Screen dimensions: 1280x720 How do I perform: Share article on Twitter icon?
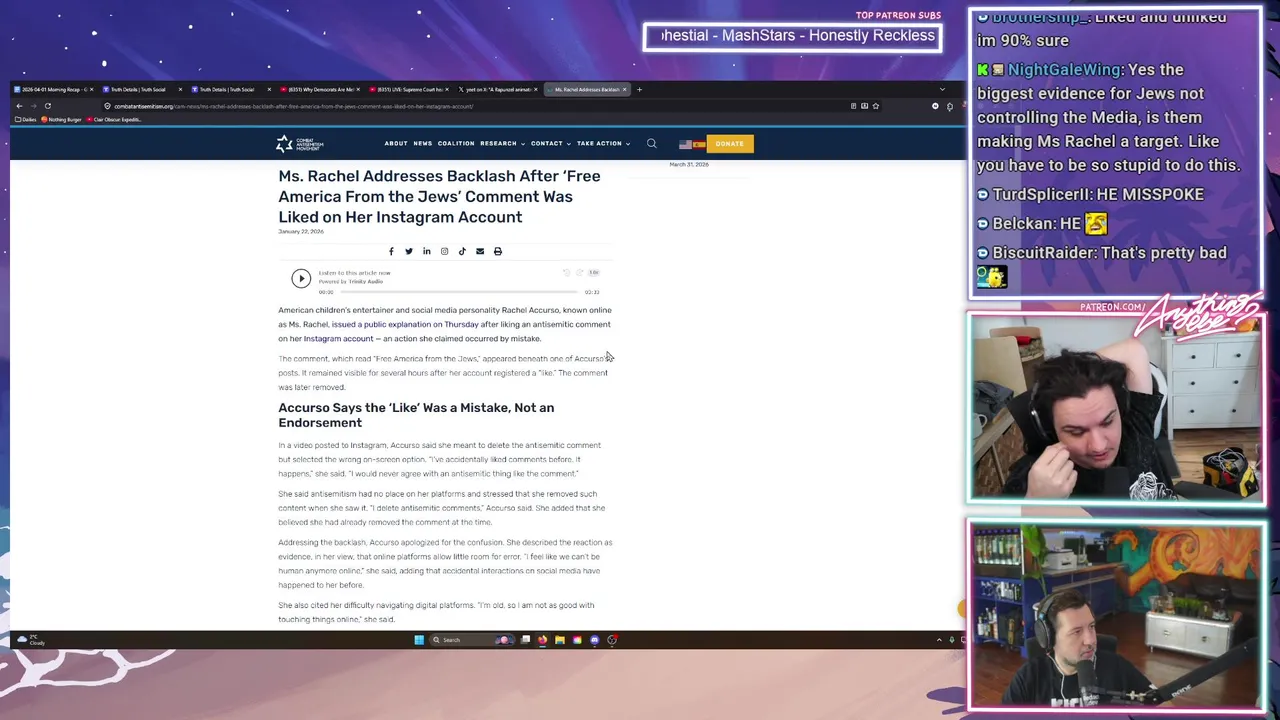(408, 251)
